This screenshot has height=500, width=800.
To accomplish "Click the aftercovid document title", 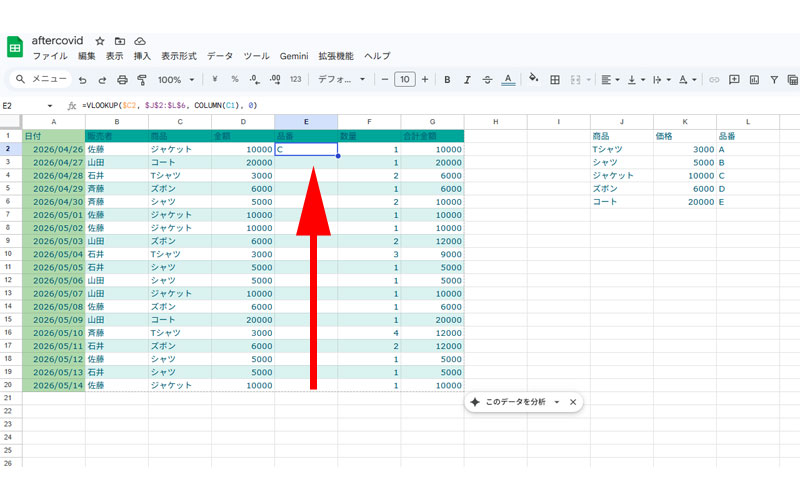I will coord(57,40).
